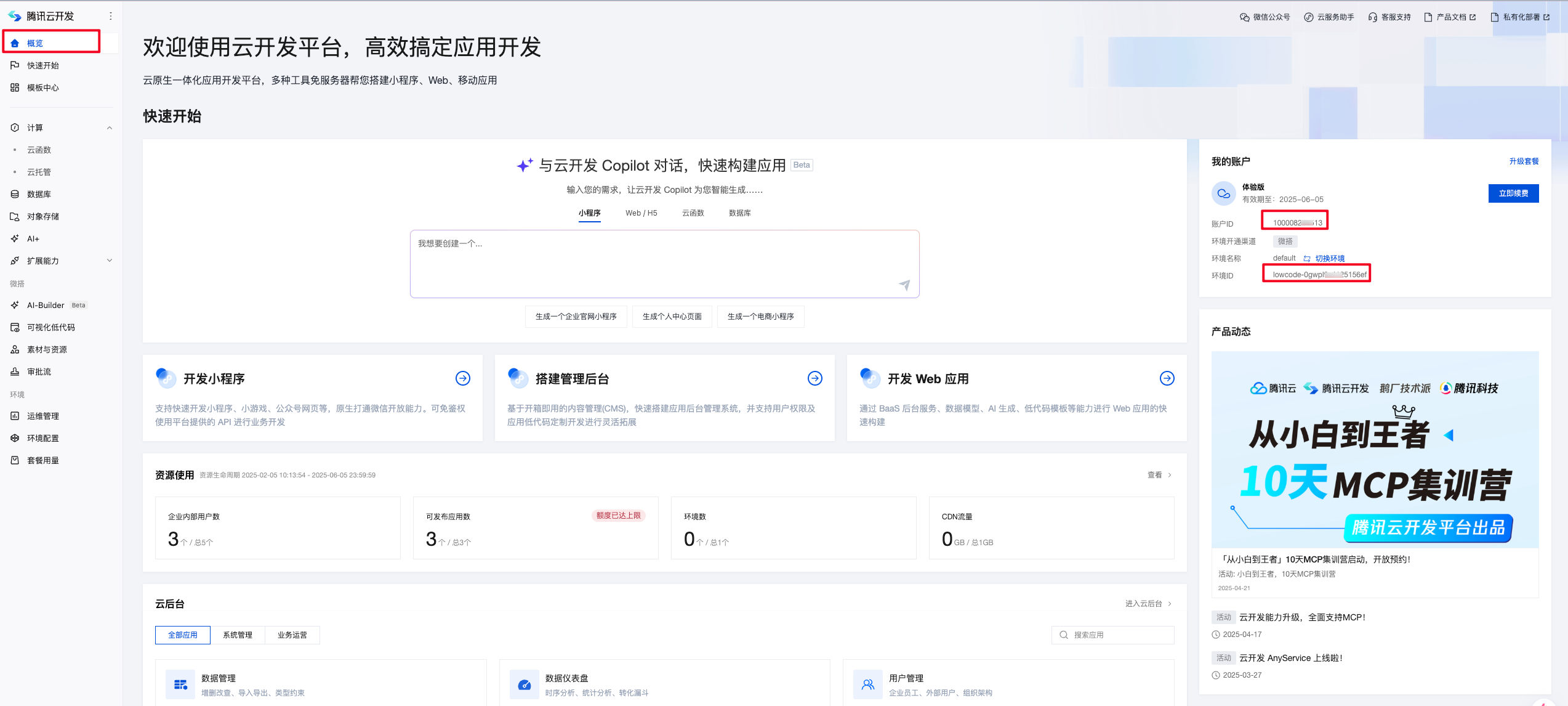Click the 运维管理 icon
1568x706 pixels.
click(15, 416)
